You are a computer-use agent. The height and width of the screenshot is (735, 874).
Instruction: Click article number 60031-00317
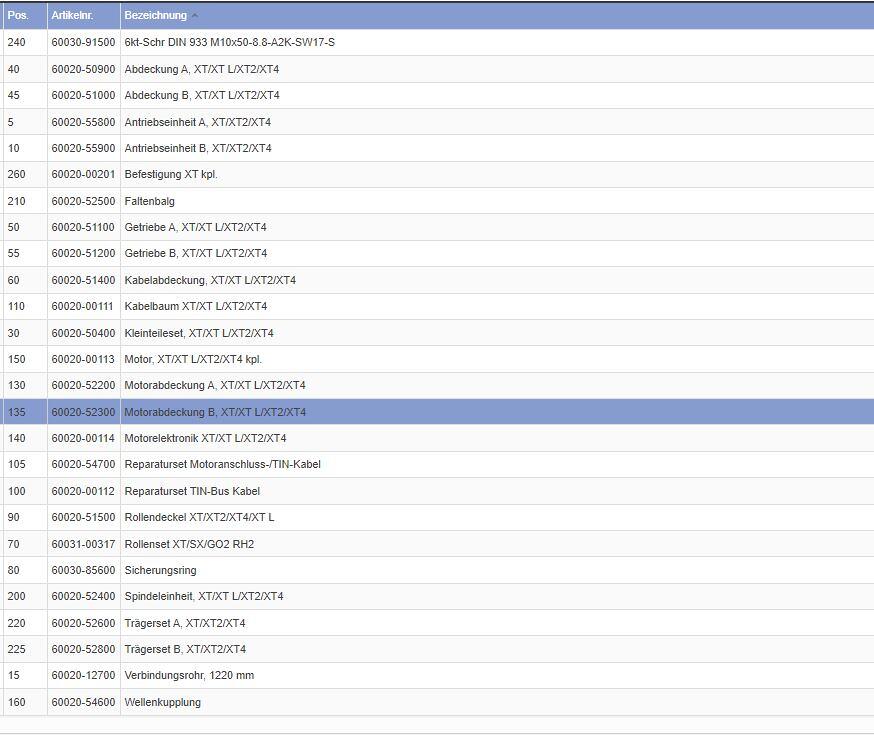(x=83, y=544)
